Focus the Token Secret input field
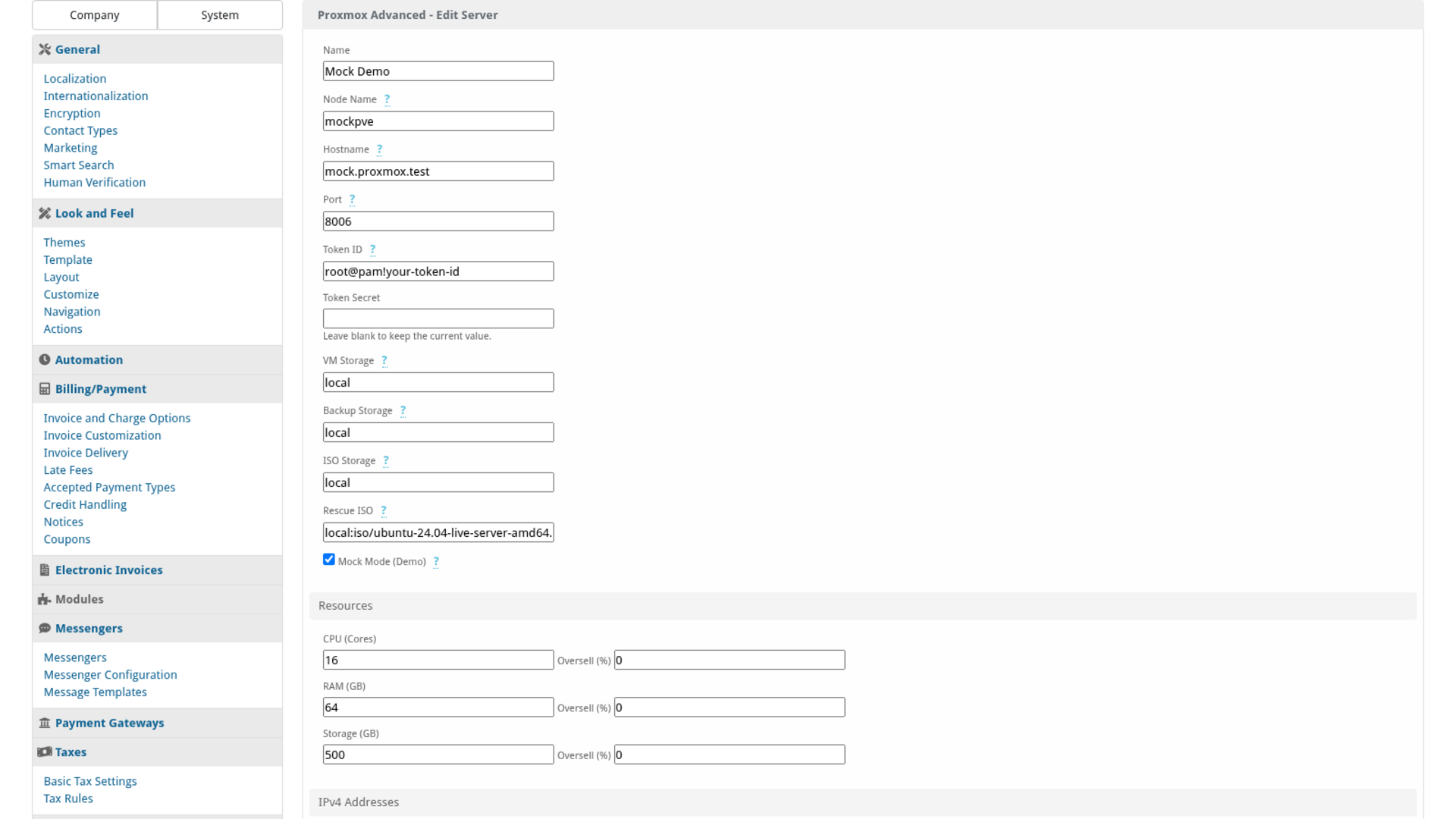Screen dimensions: 1456x819 (438, 318)
